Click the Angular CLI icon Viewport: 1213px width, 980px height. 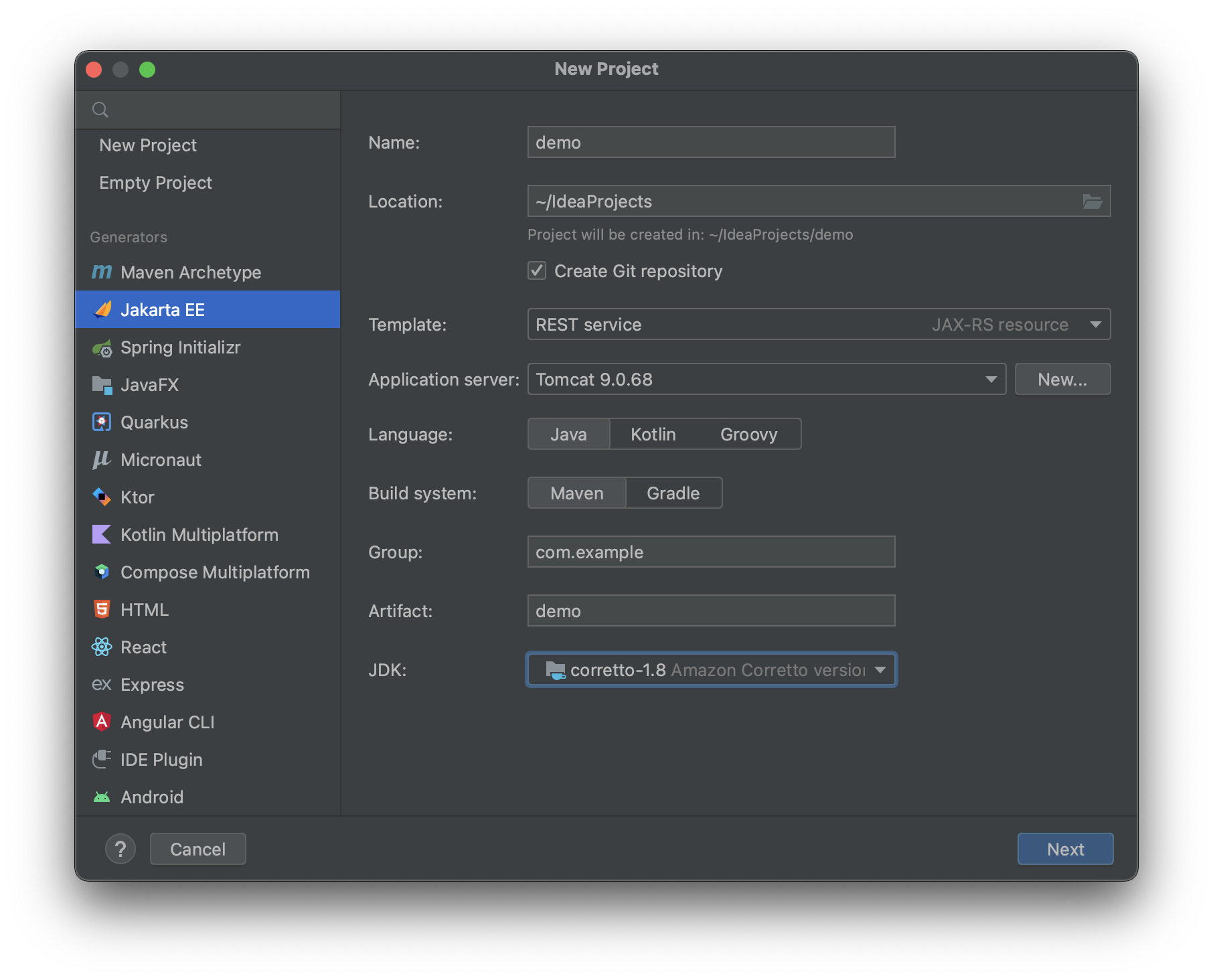102,722
